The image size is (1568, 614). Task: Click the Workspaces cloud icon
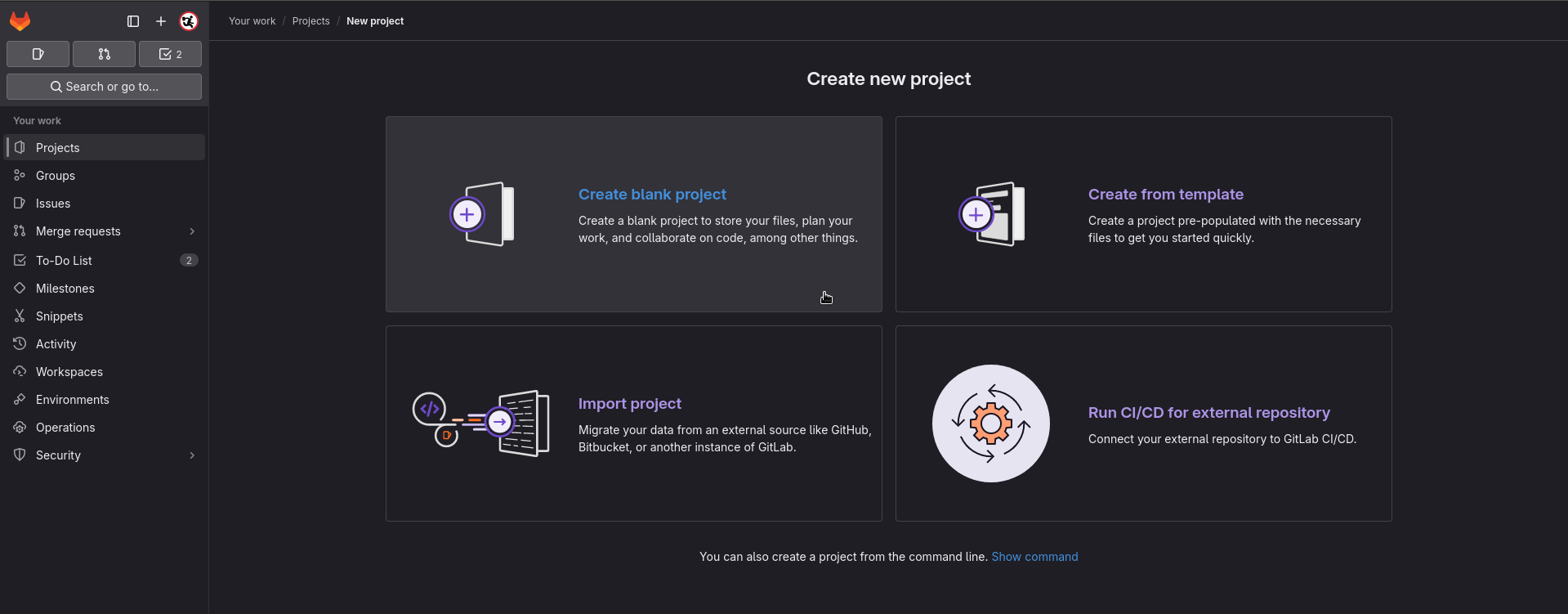tap(20, 371)
